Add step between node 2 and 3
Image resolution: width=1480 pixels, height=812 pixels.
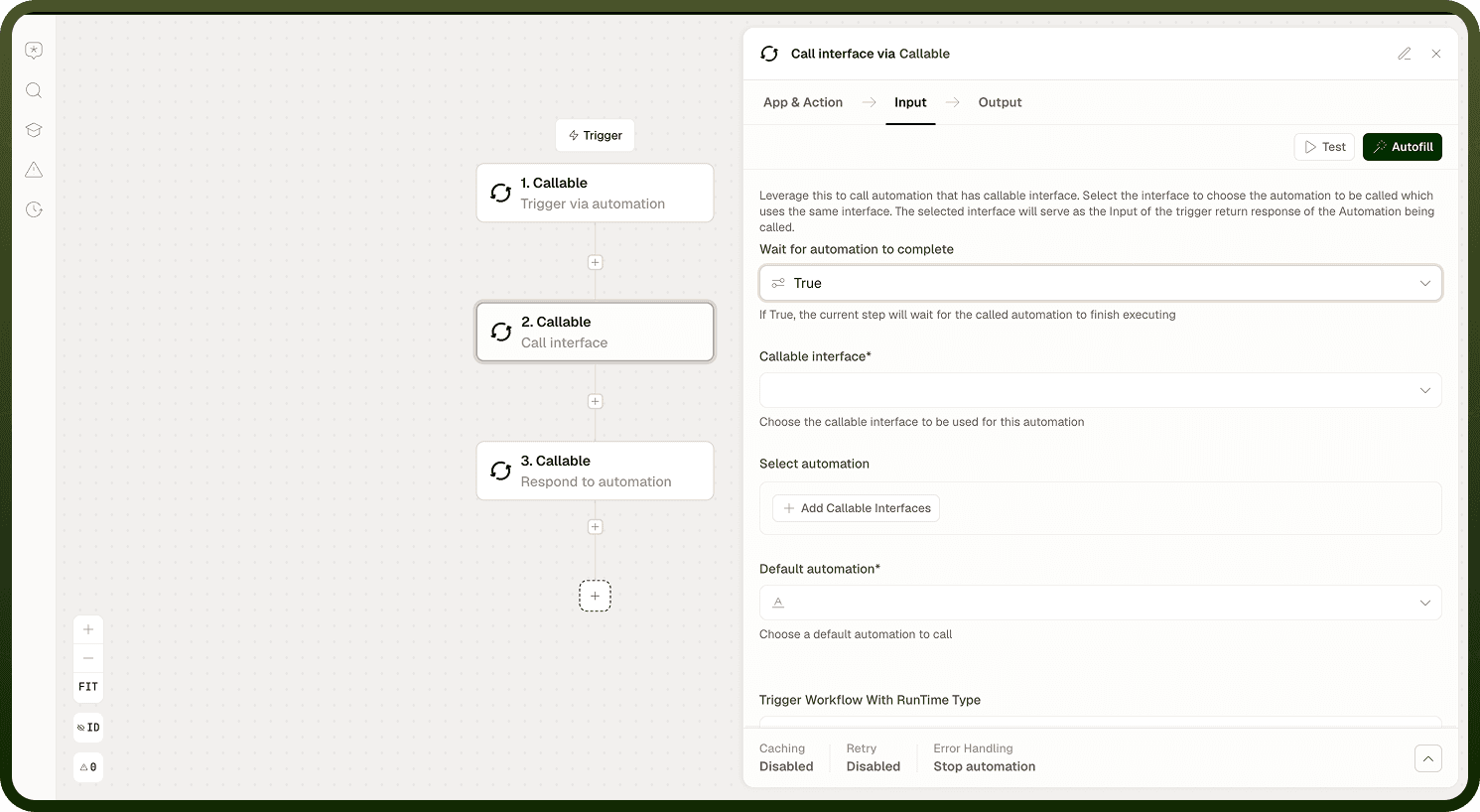(x=595, y=401)
